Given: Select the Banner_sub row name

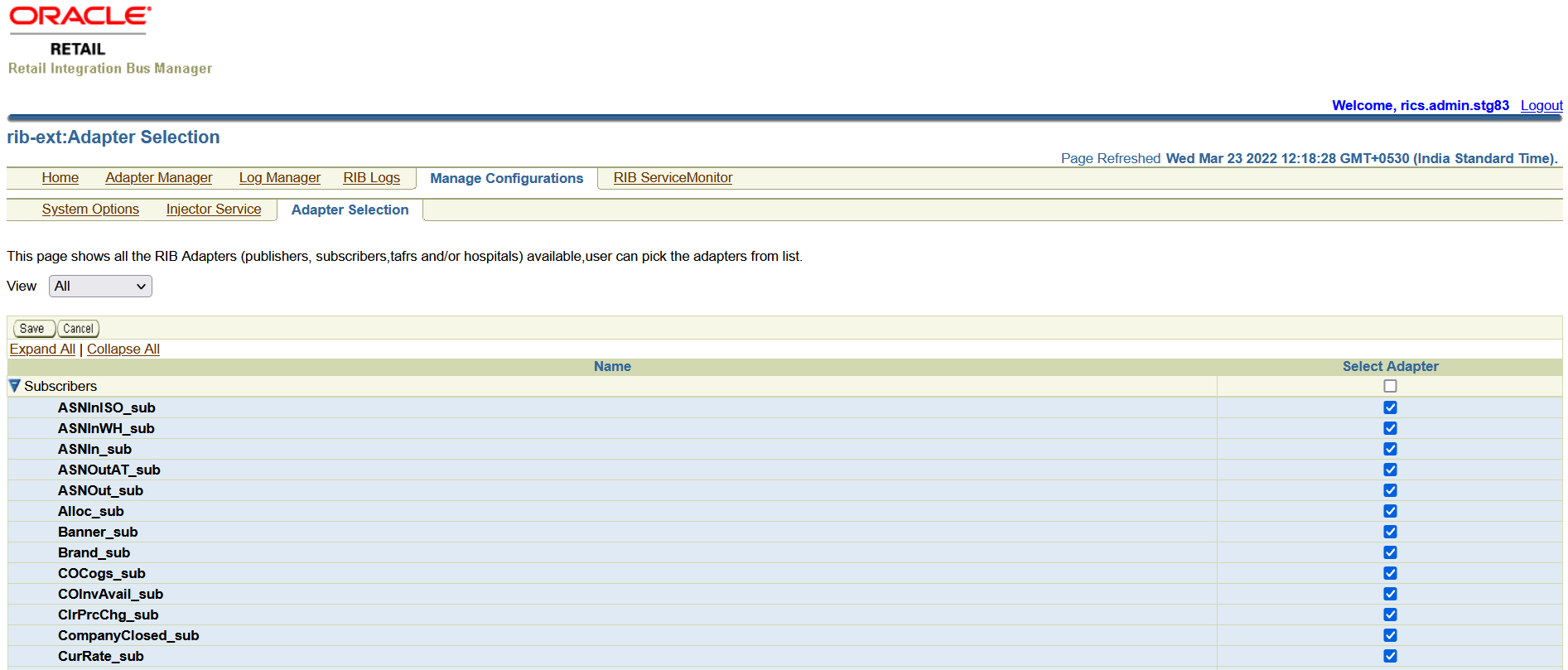Looking at the screenshot, I should click(98, 532).
